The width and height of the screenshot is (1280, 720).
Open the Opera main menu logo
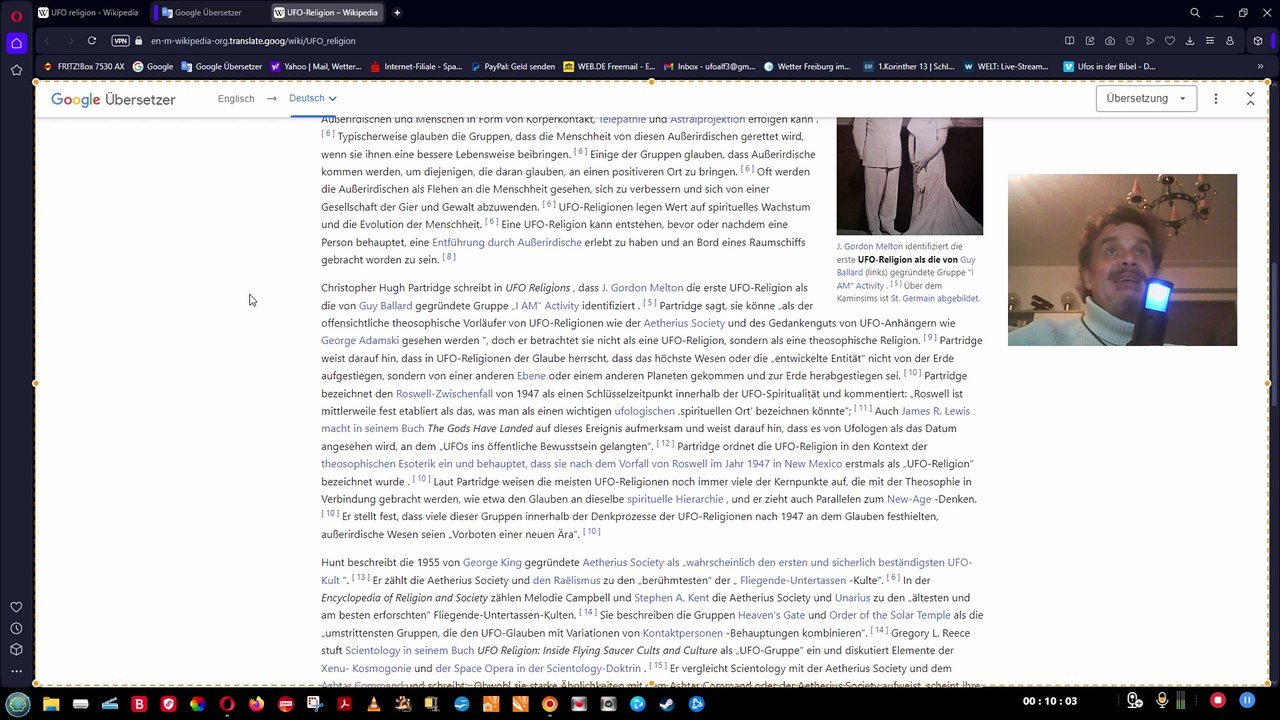[x=16, y=15]
